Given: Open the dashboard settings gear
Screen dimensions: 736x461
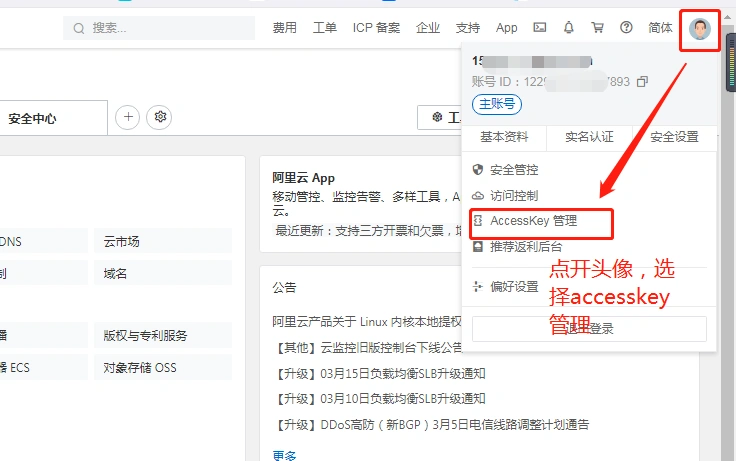Looking at the screenshot, I should click(160, 117).
